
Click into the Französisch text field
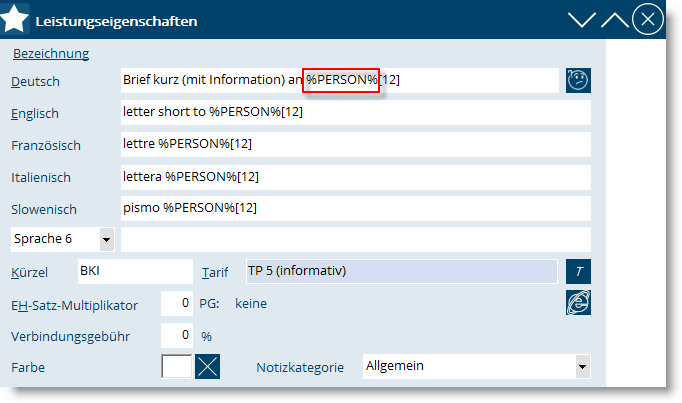click(x=355, y=144)
